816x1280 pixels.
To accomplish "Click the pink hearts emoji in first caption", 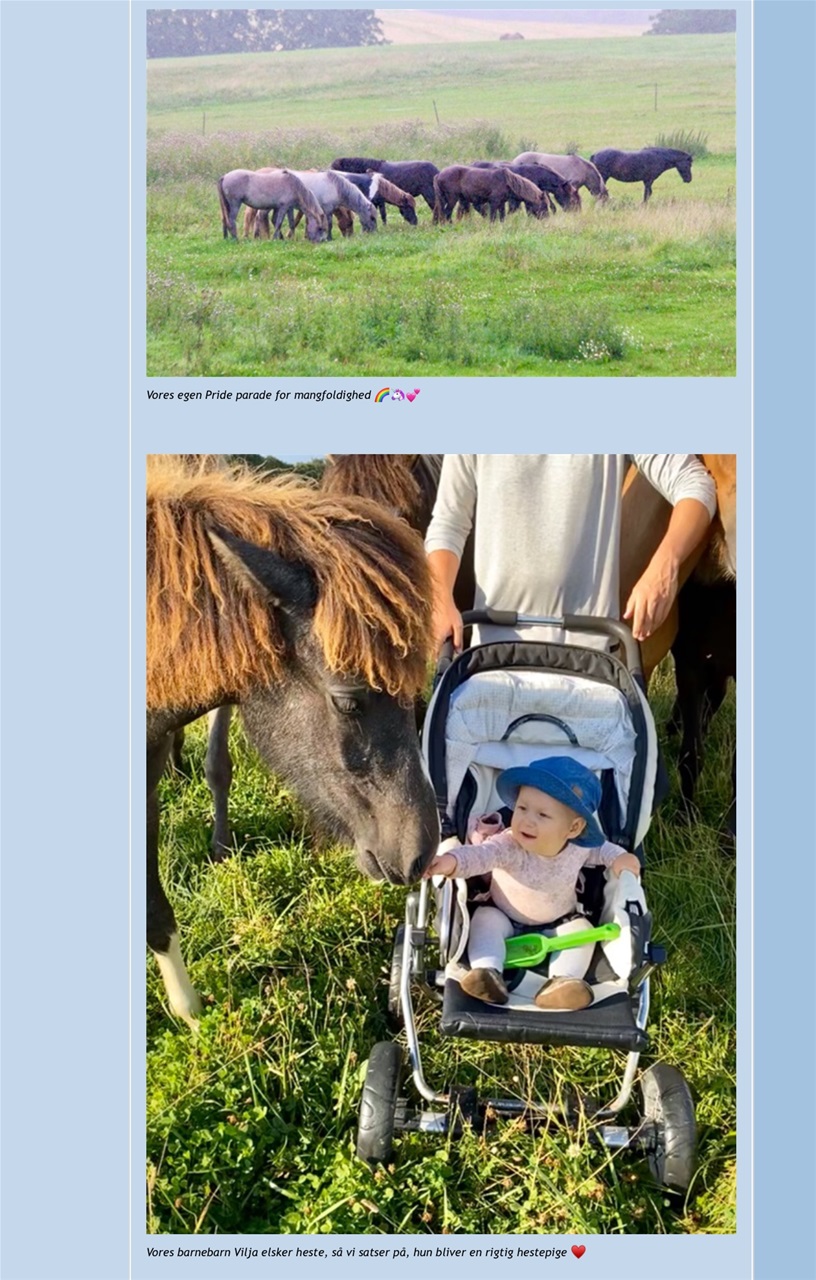I will (x=412, y=395).
